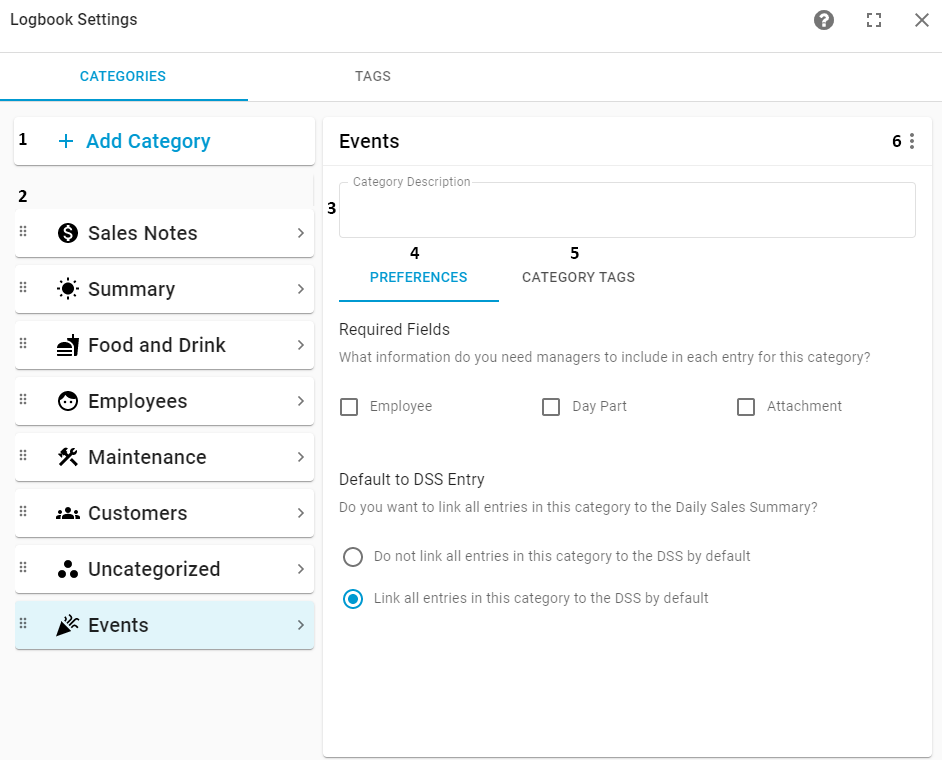Click the Customers people icon
This screenshot has width=942, height=760.
point(67,512)
